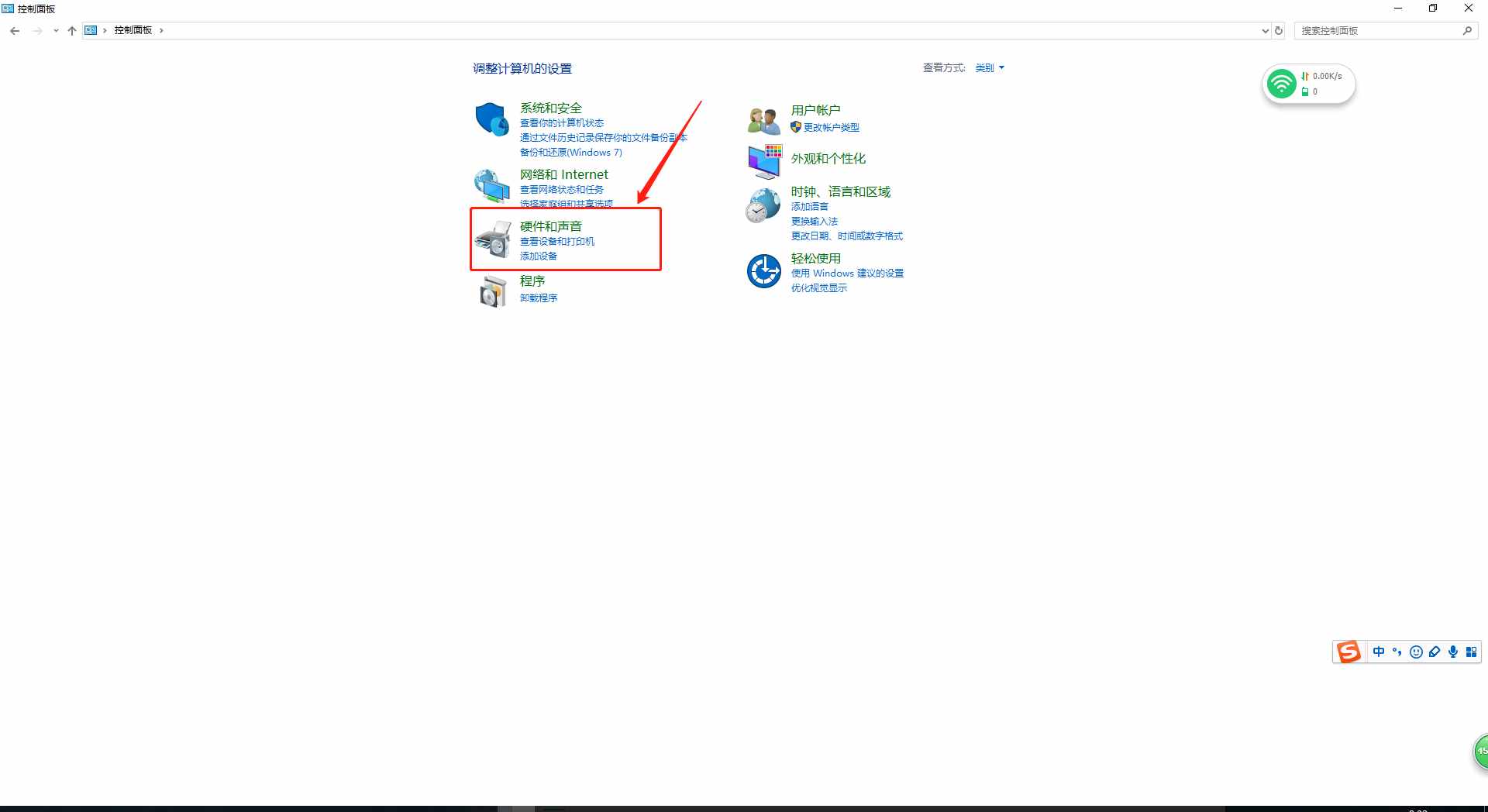This screenshot has width=1488, height=812.
Task: Toggle Sogou punctuation mode button
Action: pos(1397,652)
